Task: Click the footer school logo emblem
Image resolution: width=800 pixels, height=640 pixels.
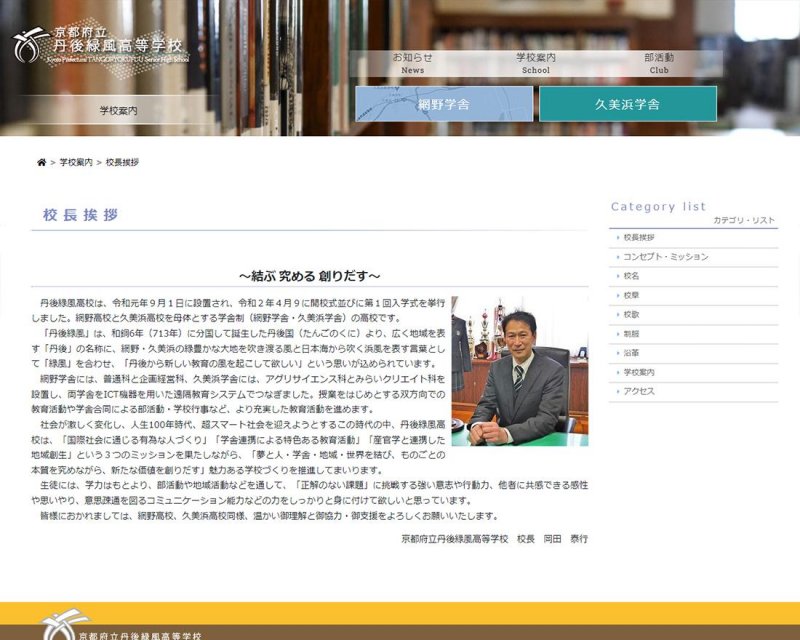Action: tap(62, 627)
